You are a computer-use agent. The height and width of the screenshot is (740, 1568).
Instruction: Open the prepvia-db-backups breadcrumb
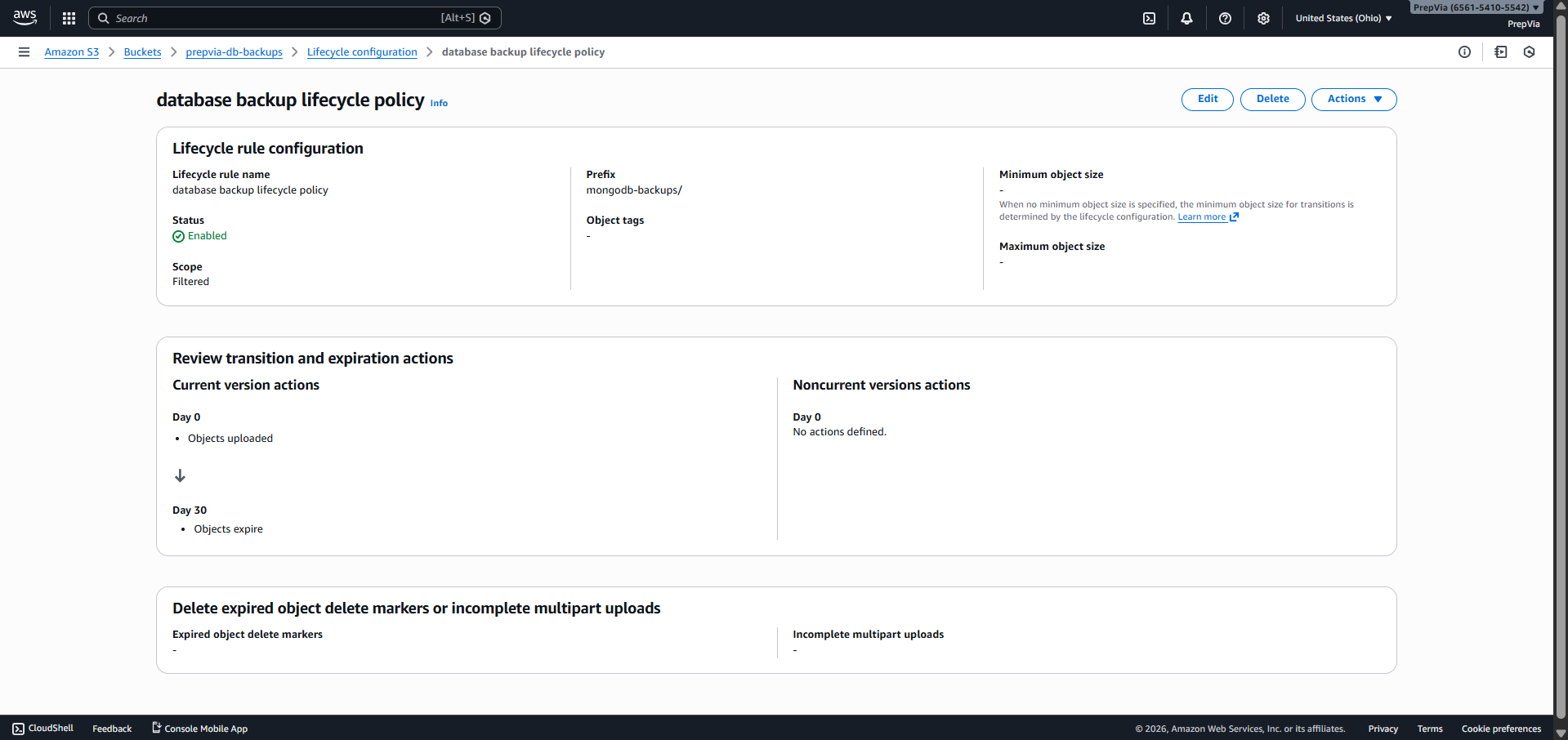(234, 52)
